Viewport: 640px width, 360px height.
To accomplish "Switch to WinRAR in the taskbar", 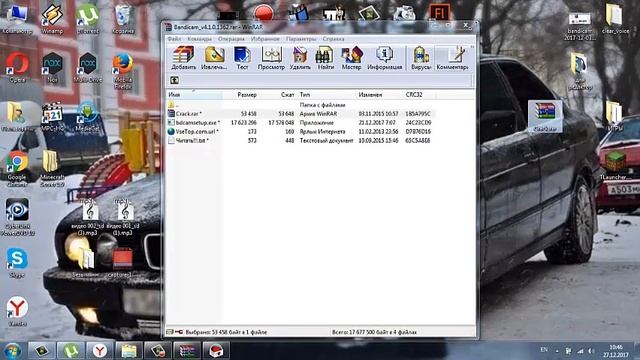I will (x=187, y=351).
